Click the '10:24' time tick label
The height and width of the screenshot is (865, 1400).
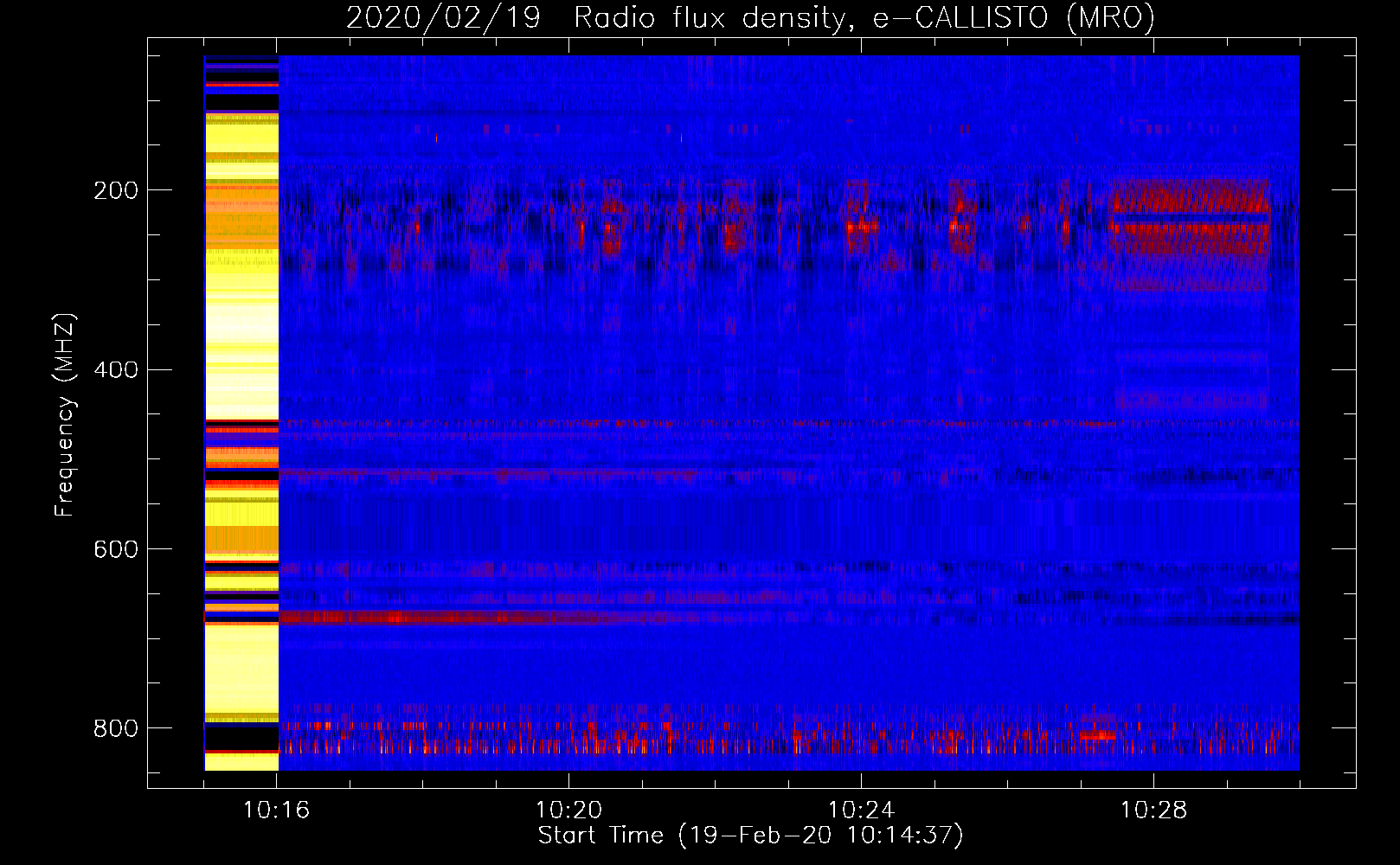click(x=862, y=811)
